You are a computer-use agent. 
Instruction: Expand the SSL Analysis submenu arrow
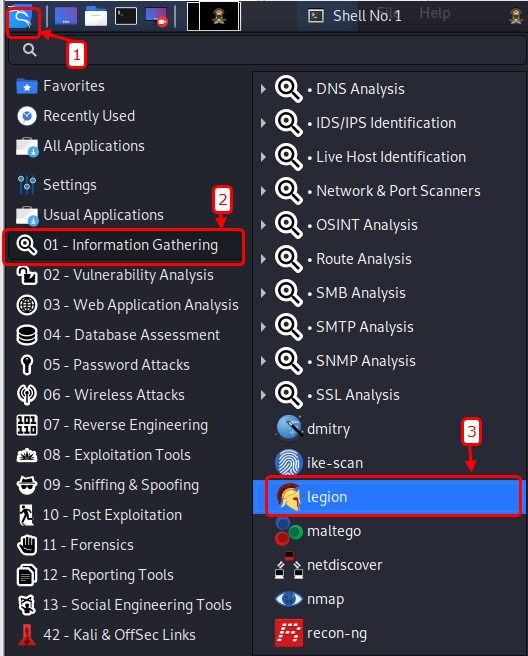263,395
